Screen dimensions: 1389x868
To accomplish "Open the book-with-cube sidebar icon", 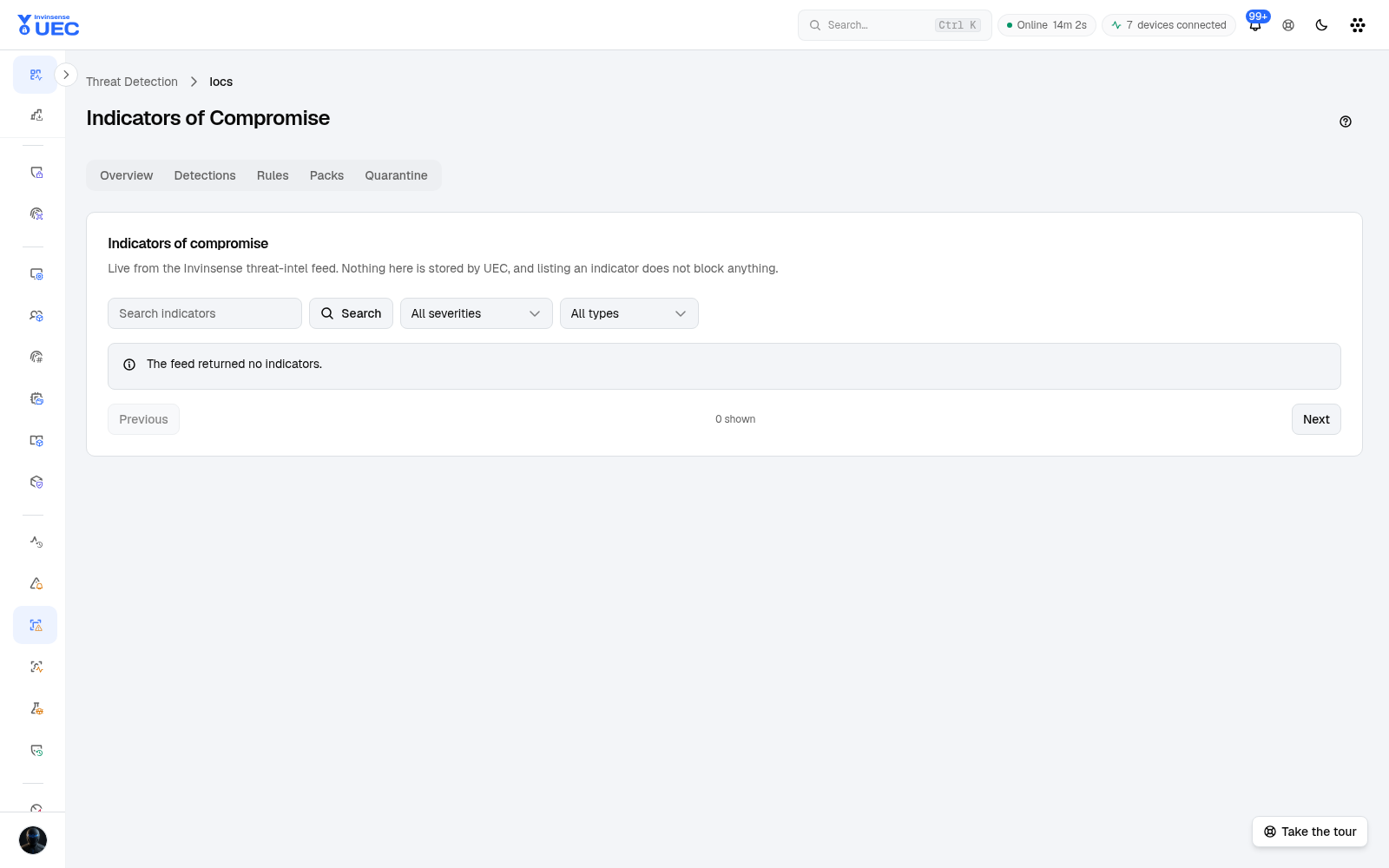I will (x=36, y=440).
